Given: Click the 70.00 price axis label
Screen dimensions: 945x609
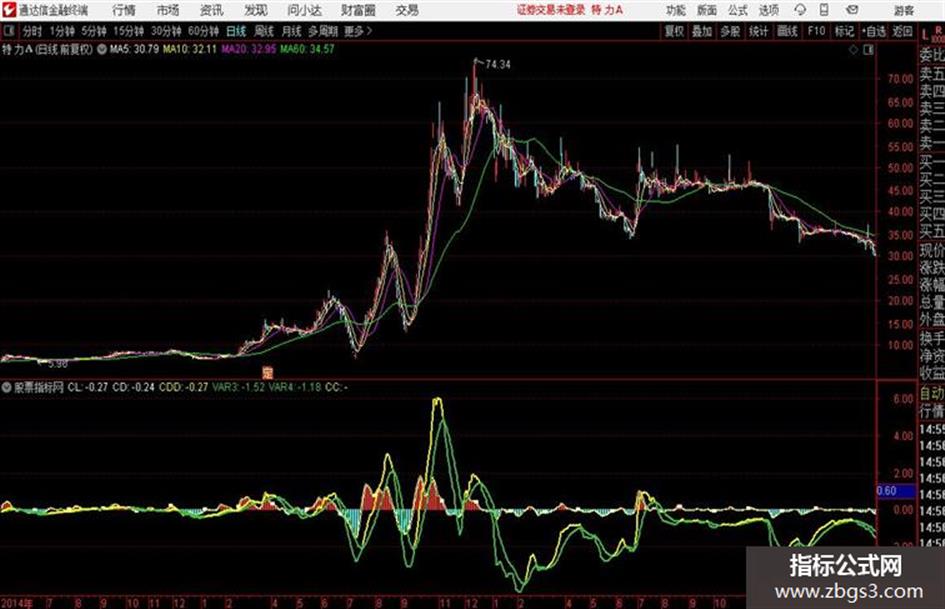Looking at the screenshot, I should pos(900,78).
